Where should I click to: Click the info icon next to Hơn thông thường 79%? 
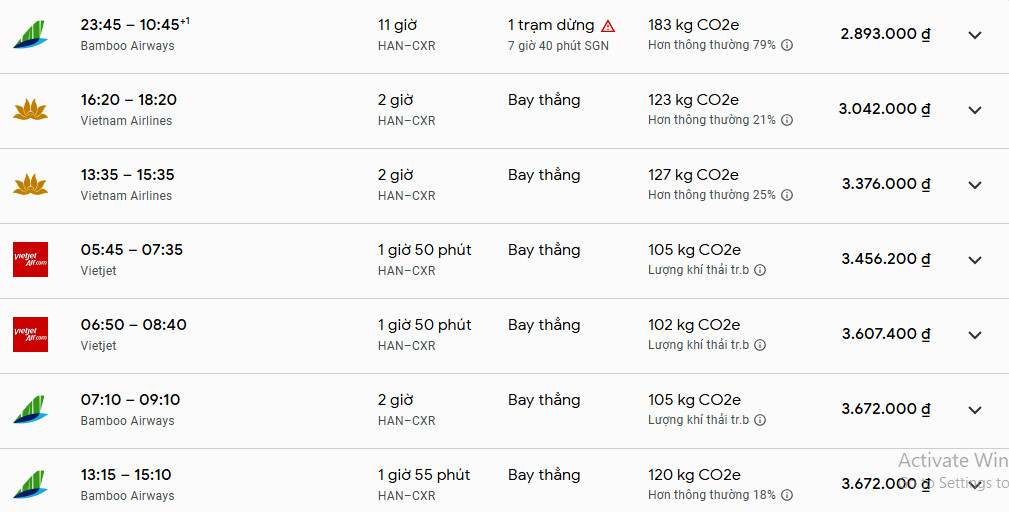click(x=787, y=45)
